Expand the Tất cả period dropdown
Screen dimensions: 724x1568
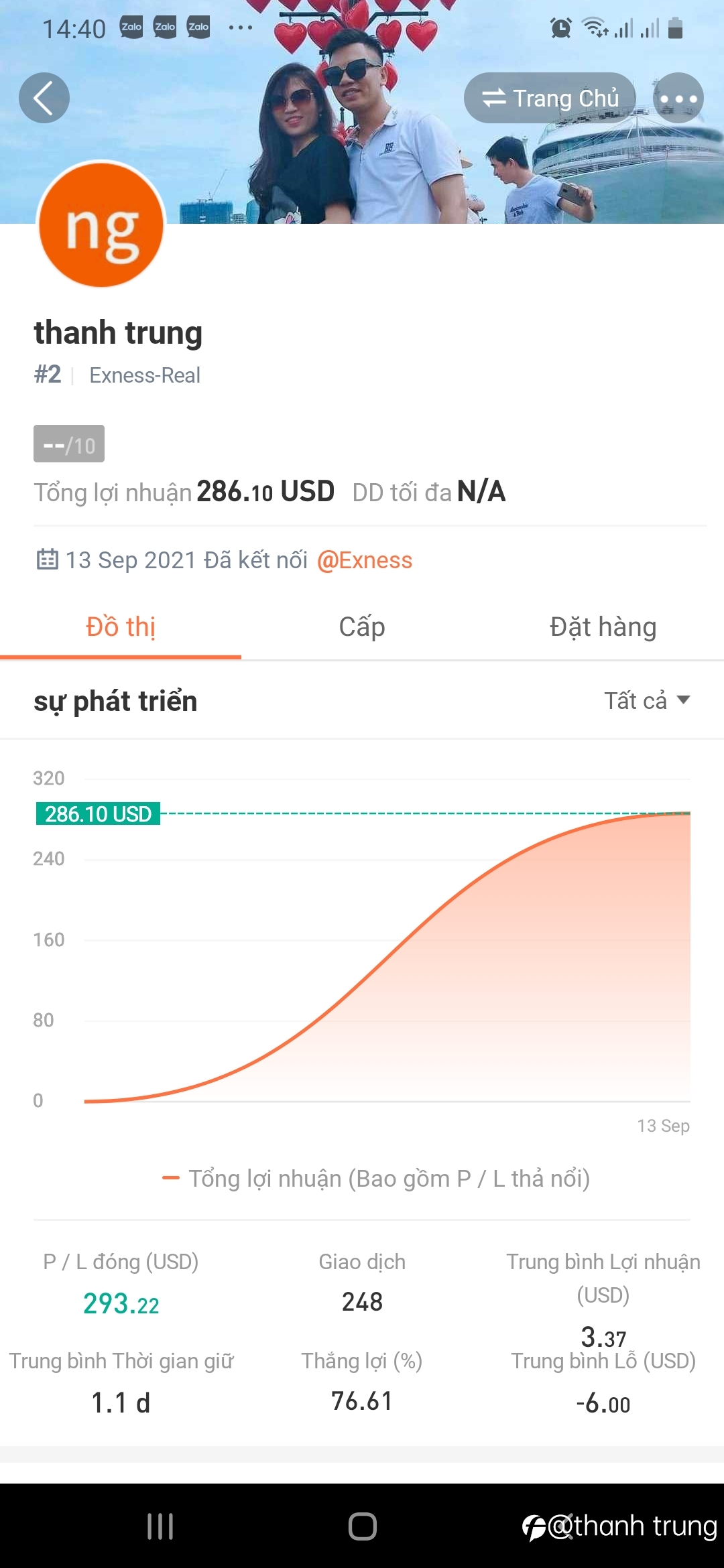(x=647, y=701)
